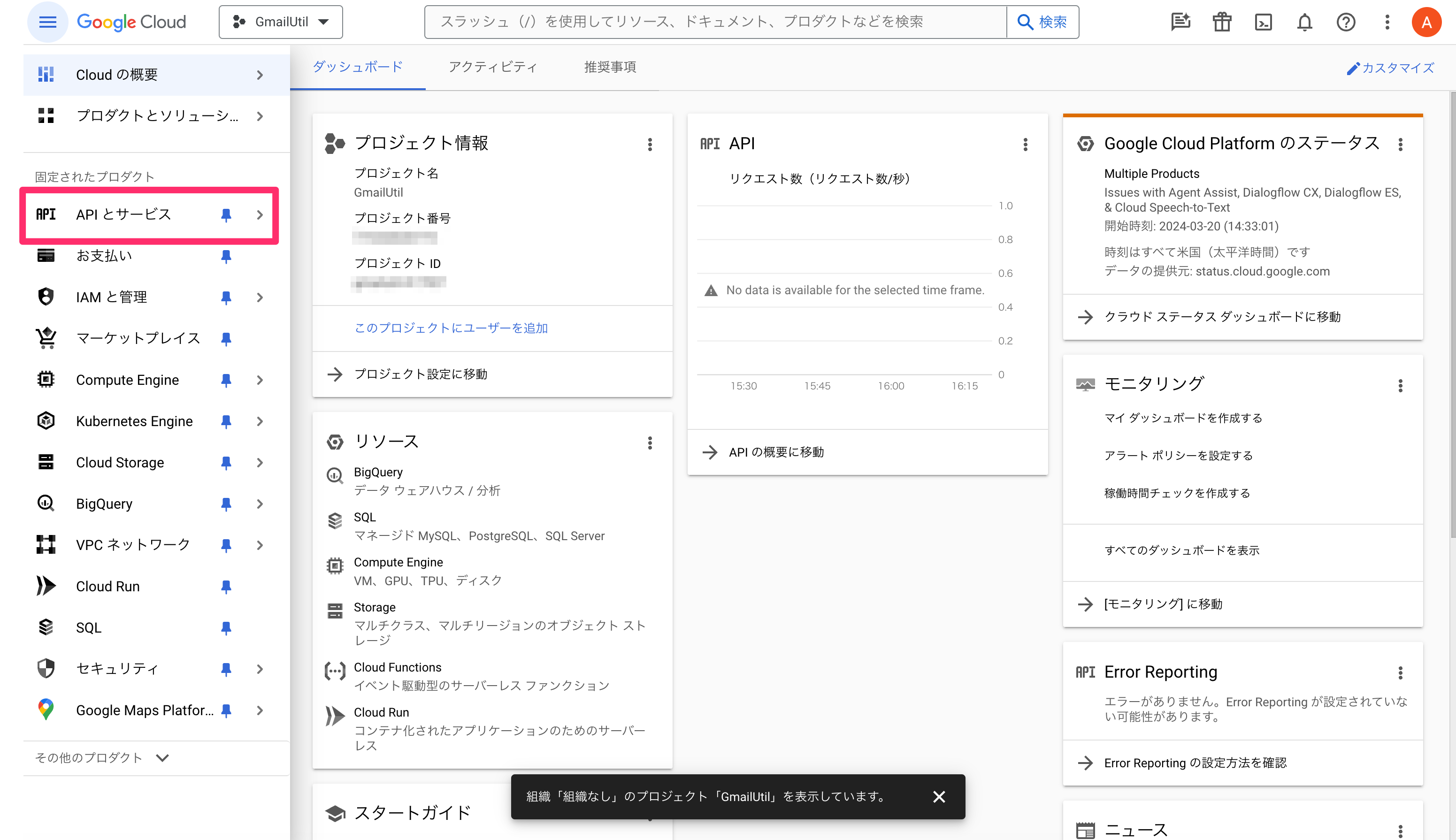1456x840 pixels.
Task: Open the GmailUtil project selector dropdown
Action: coord(280,22)
